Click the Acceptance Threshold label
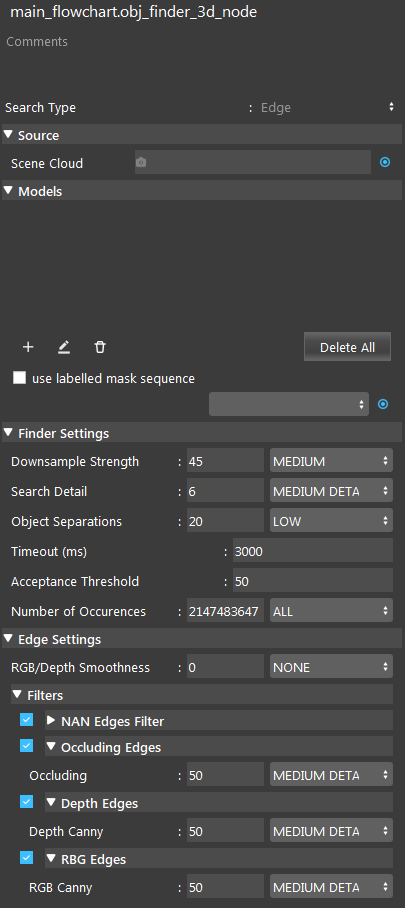Image resolution: width=405 pixels, height=908 pixels. tap(75, 581)
